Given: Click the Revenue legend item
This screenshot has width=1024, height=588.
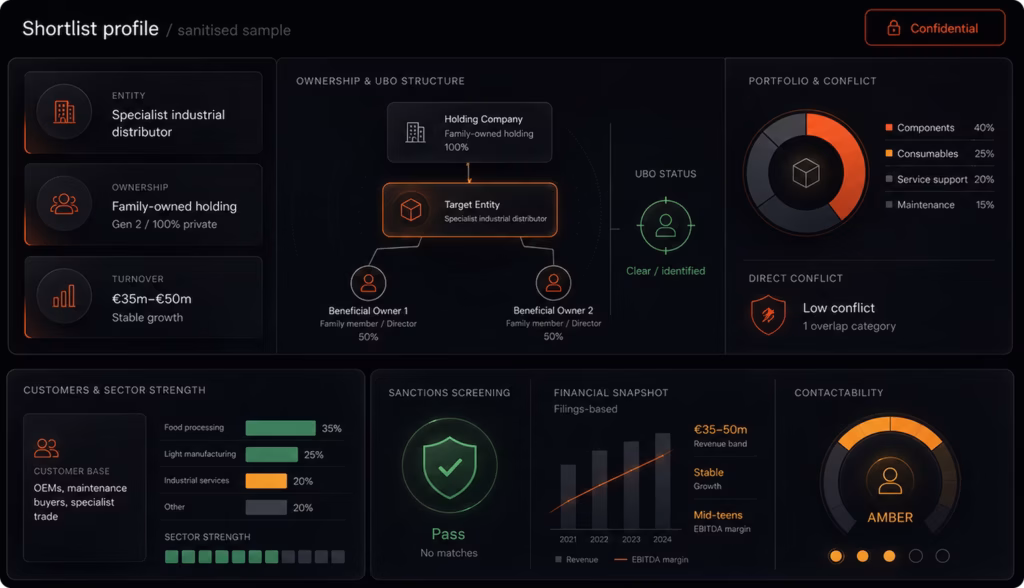Looking at the screenshot, I should [577, 559].
